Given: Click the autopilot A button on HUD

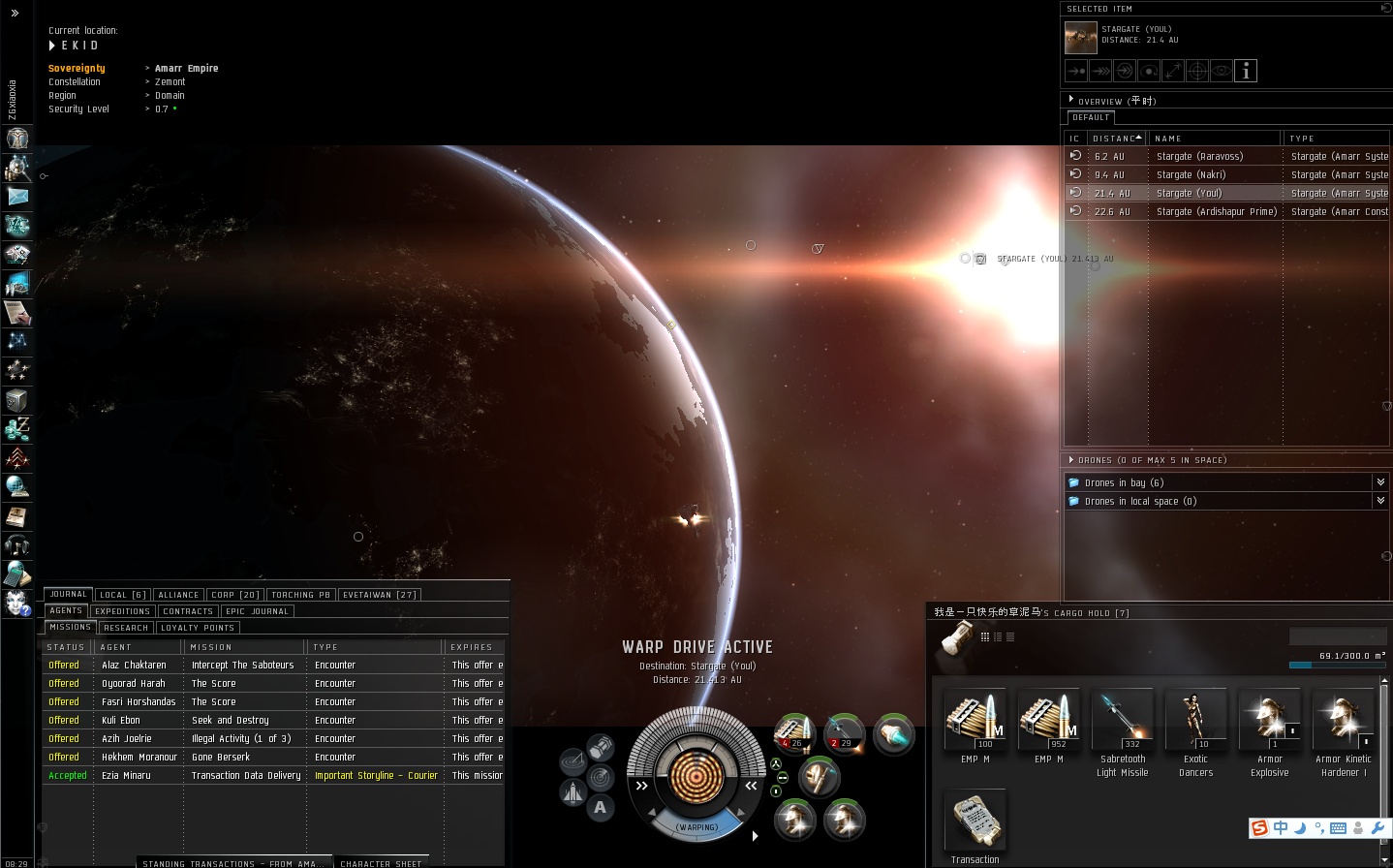Looking at the screenshot, I should click(601, 807).
